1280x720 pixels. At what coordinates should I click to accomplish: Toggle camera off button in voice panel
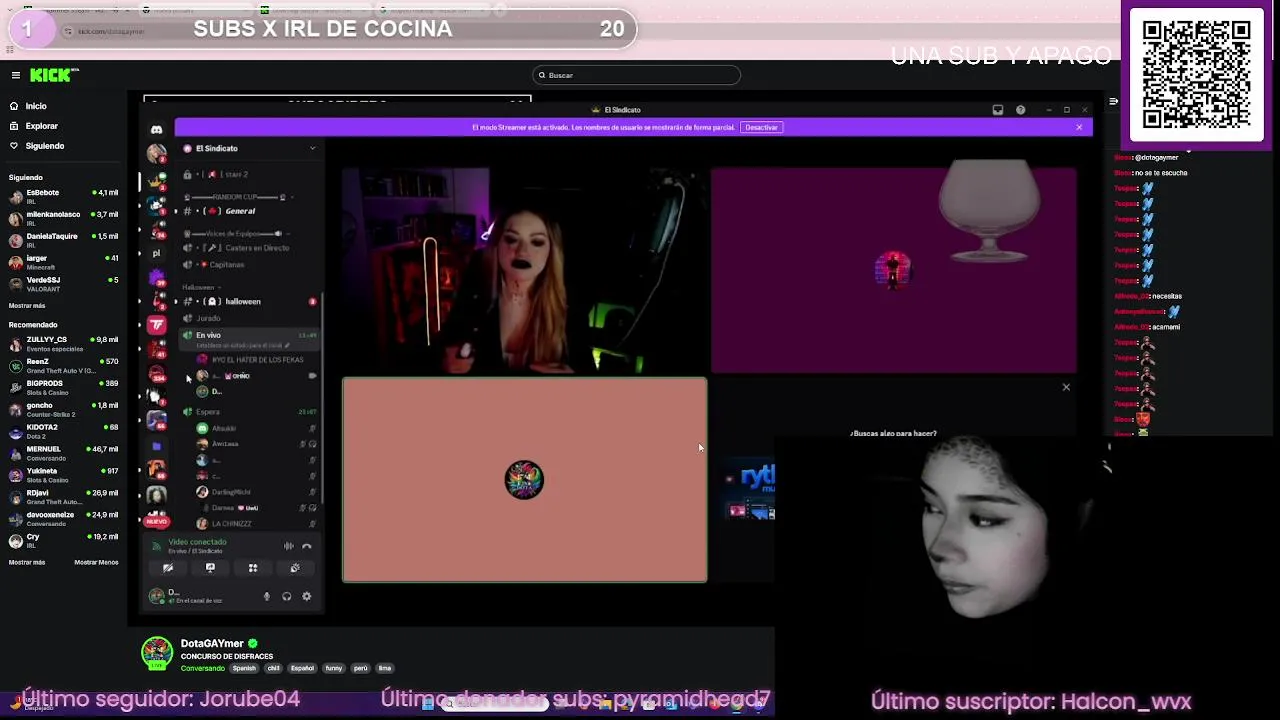click(168, 568)
